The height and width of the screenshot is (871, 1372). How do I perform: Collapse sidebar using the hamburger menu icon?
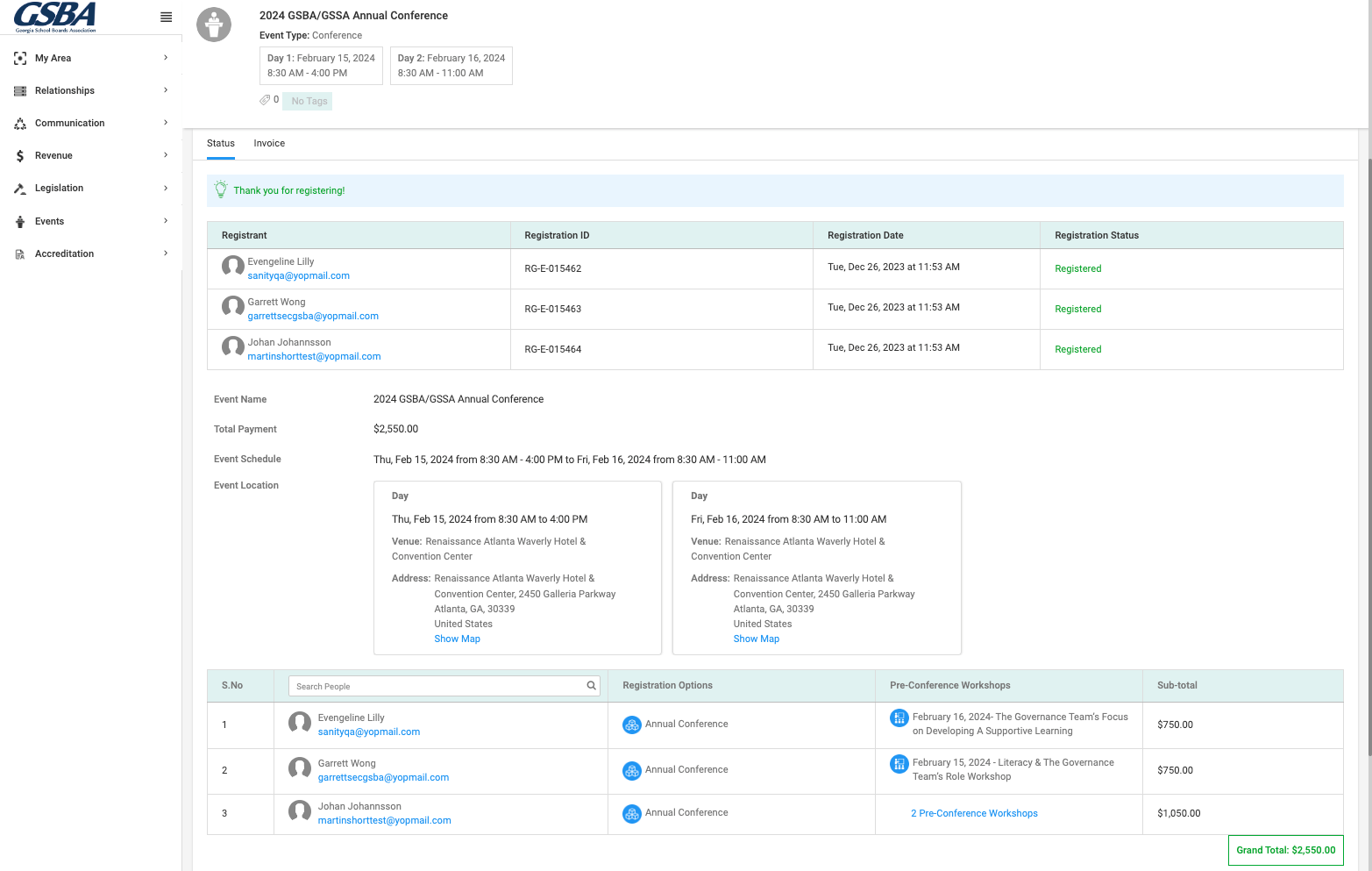[166, 17]
